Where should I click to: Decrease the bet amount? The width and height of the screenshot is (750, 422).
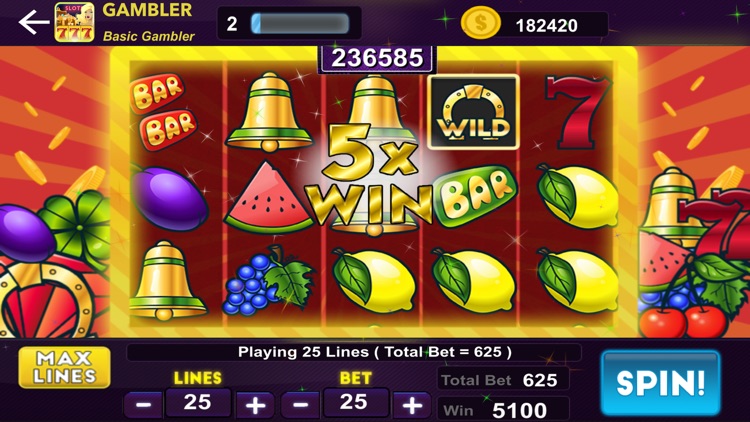300,405
